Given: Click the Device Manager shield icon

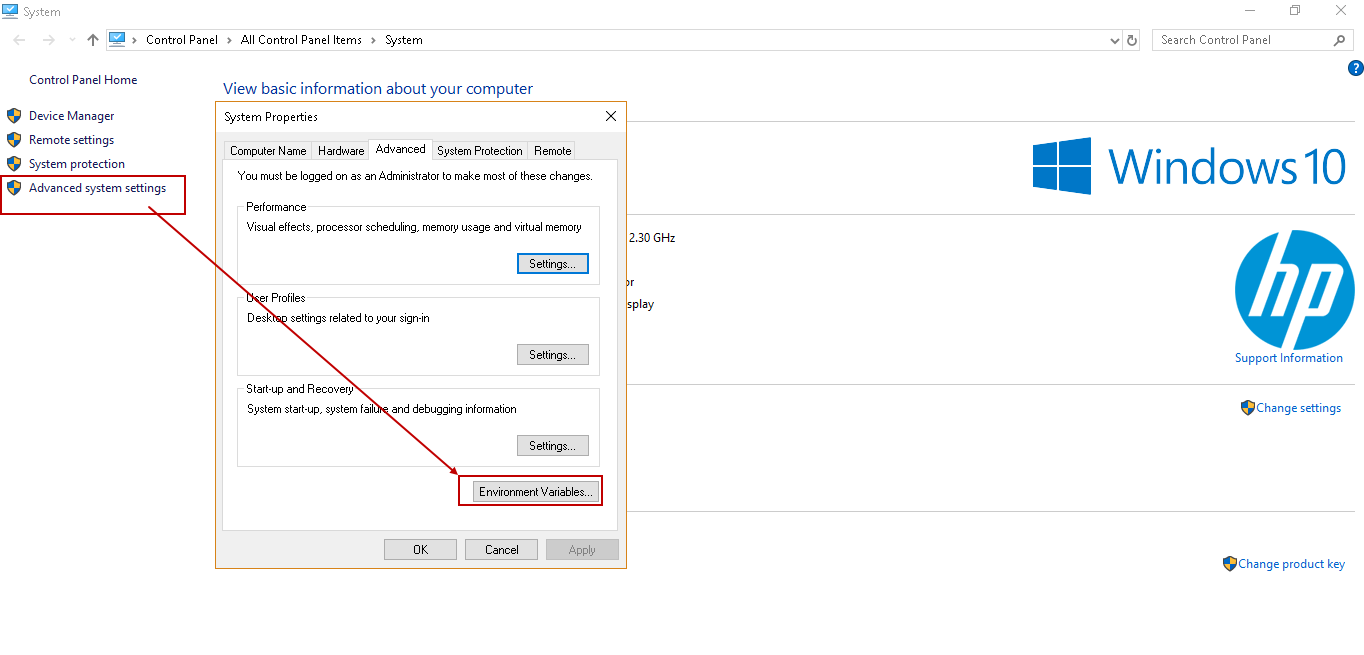Looking at the screenshot, I should point(14,116).
